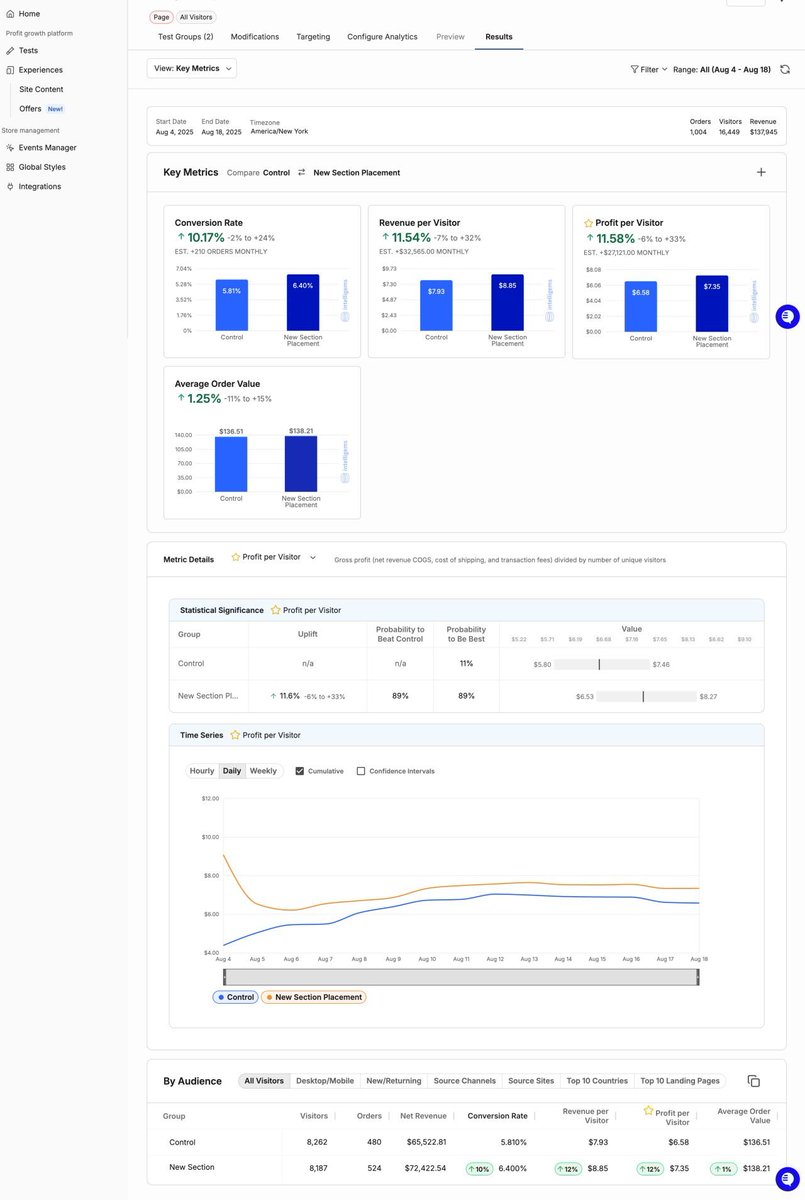This screenshot has width=805, height=1200.
Task: Select the Events Manager icon in the sidebar
Action: [8, 148]
